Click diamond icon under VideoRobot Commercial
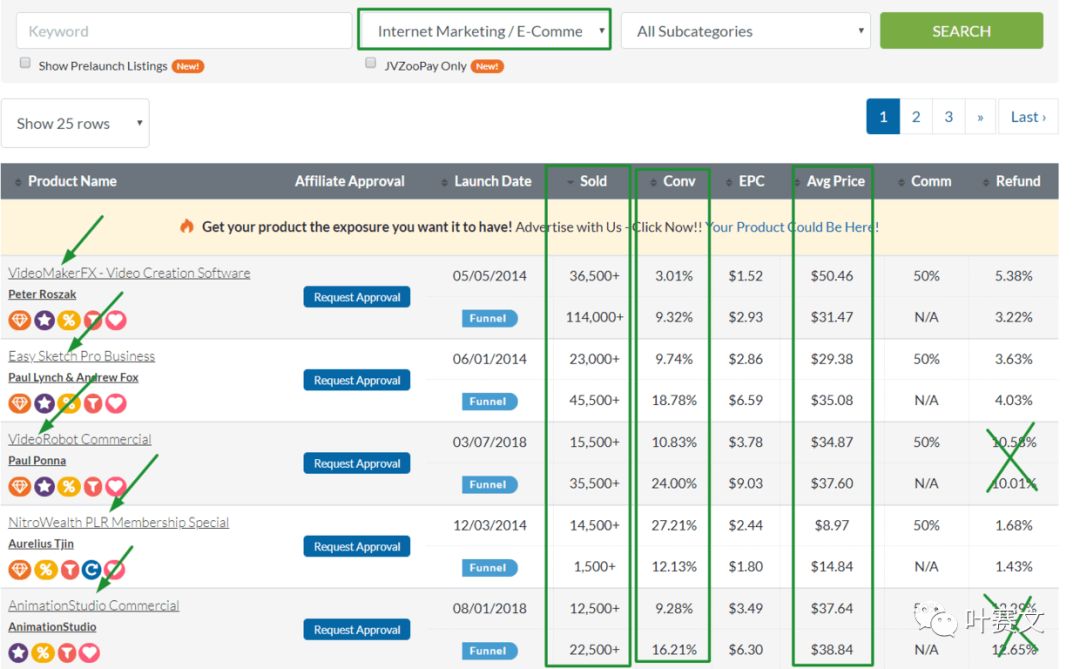Image resolution: width=1080 pixels, height=669 pixels. [x=20, y=486]
